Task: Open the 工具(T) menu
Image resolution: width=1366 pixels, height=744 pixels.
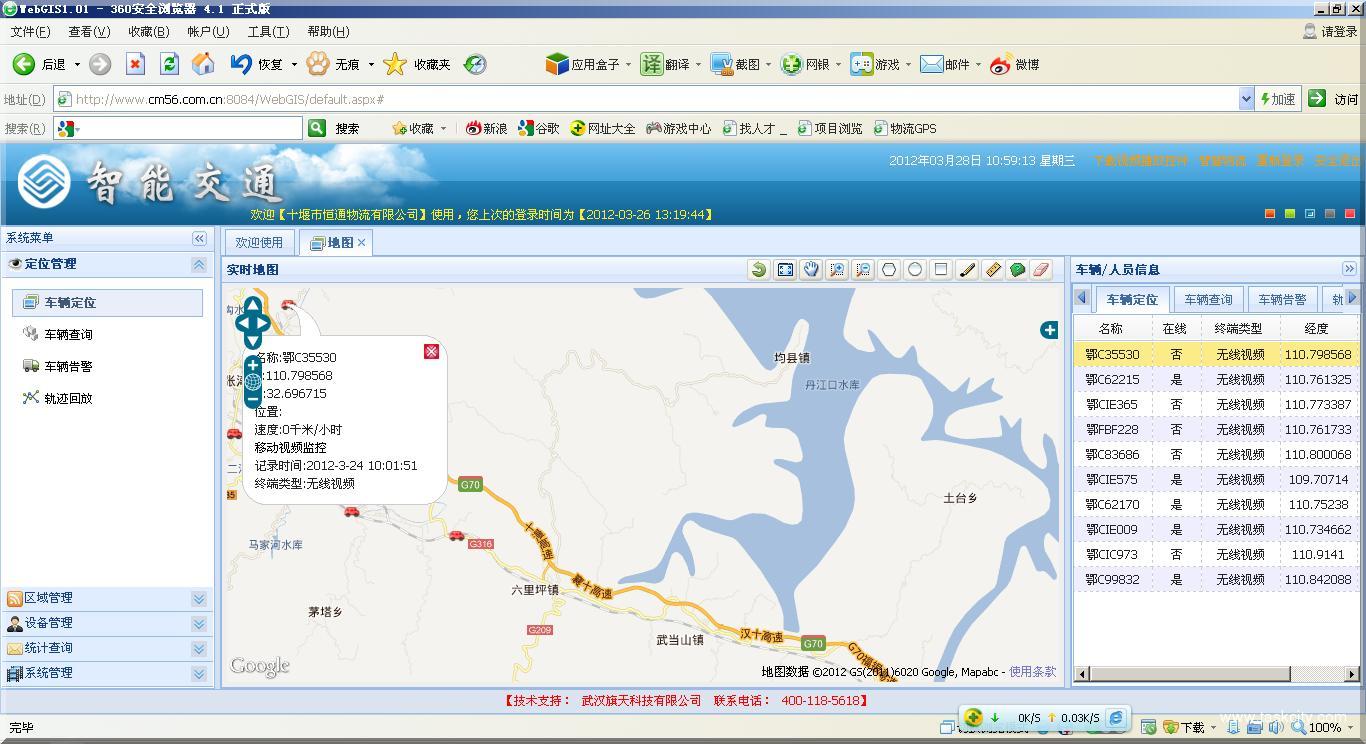Action: click(268, 32)
